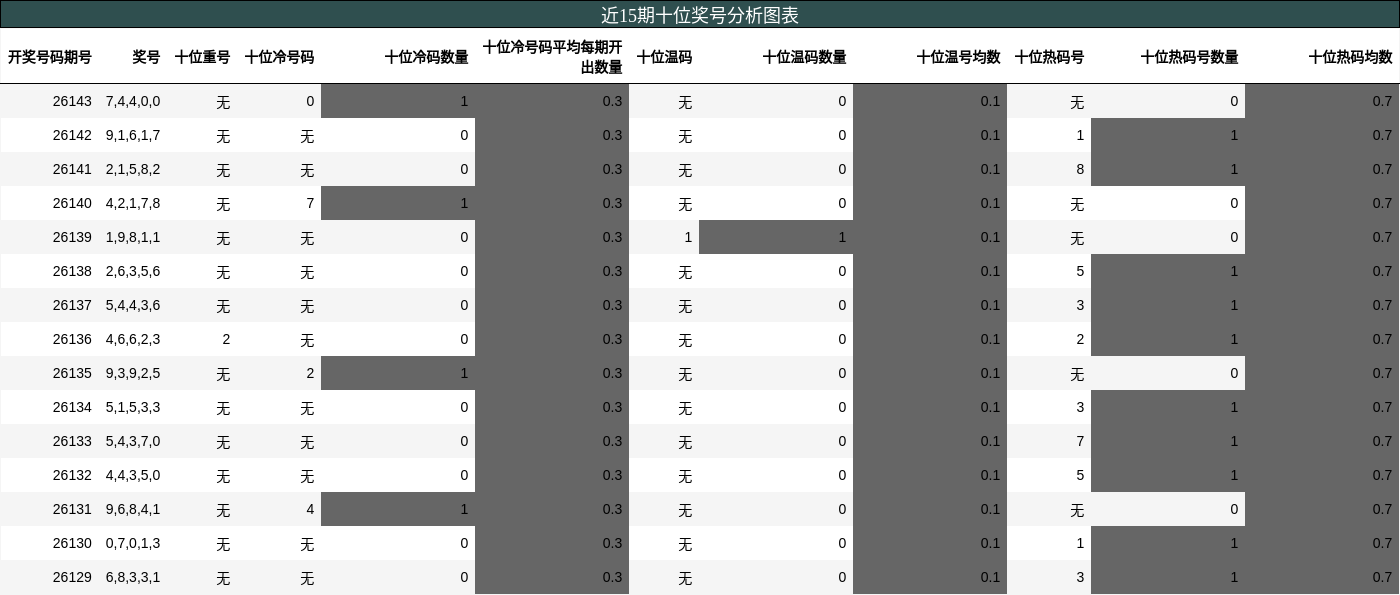This screenshot has height=595, width=1400.
Task: Select the 十位温号均数 column header
Action: click(x=958, y=57)
